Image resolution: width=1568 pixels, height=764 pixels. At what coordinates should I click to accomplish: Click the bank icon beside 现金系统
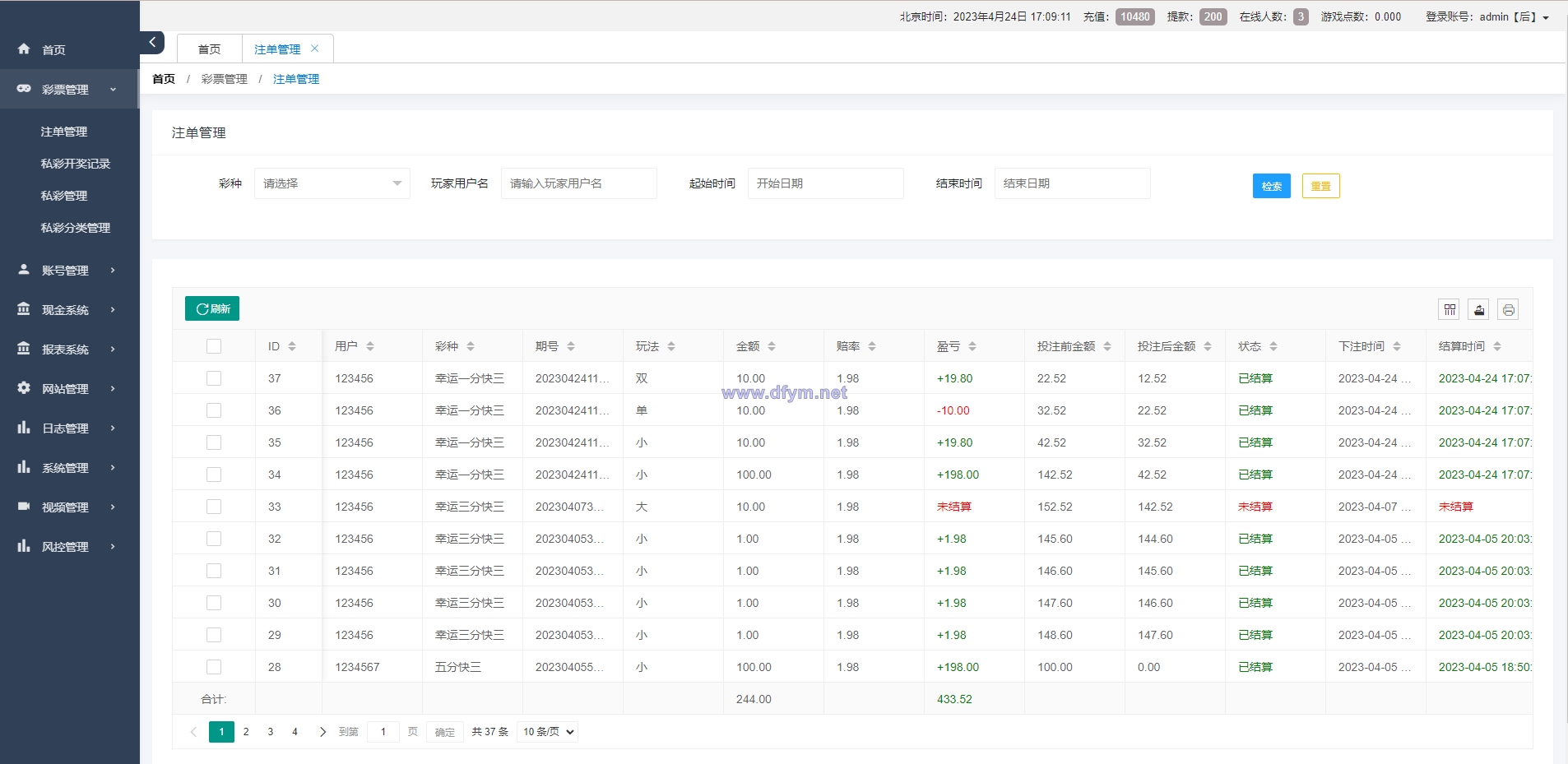24,309
